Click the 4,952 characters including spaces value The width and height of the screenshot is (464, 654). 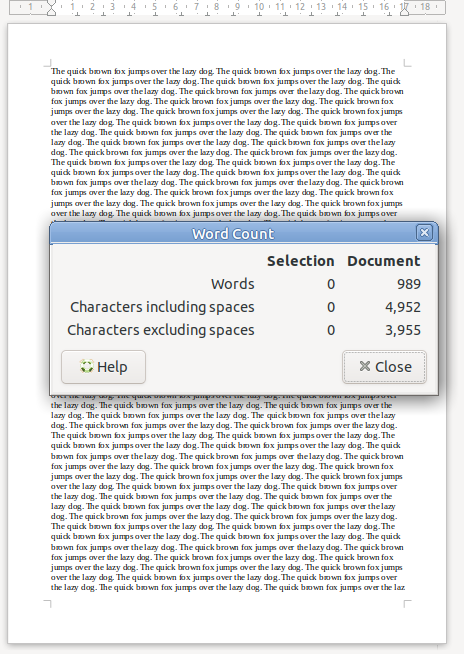[x=403, y=307]
